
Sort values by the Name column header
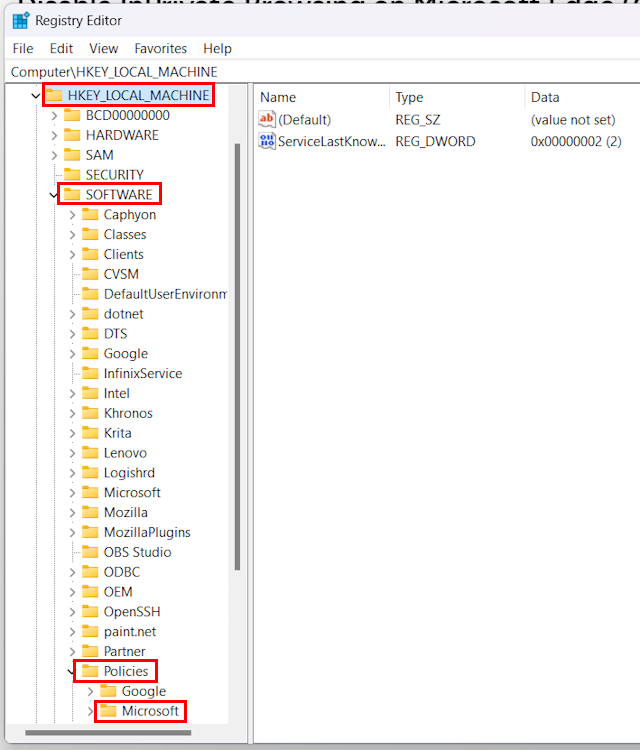pos(320,97)
